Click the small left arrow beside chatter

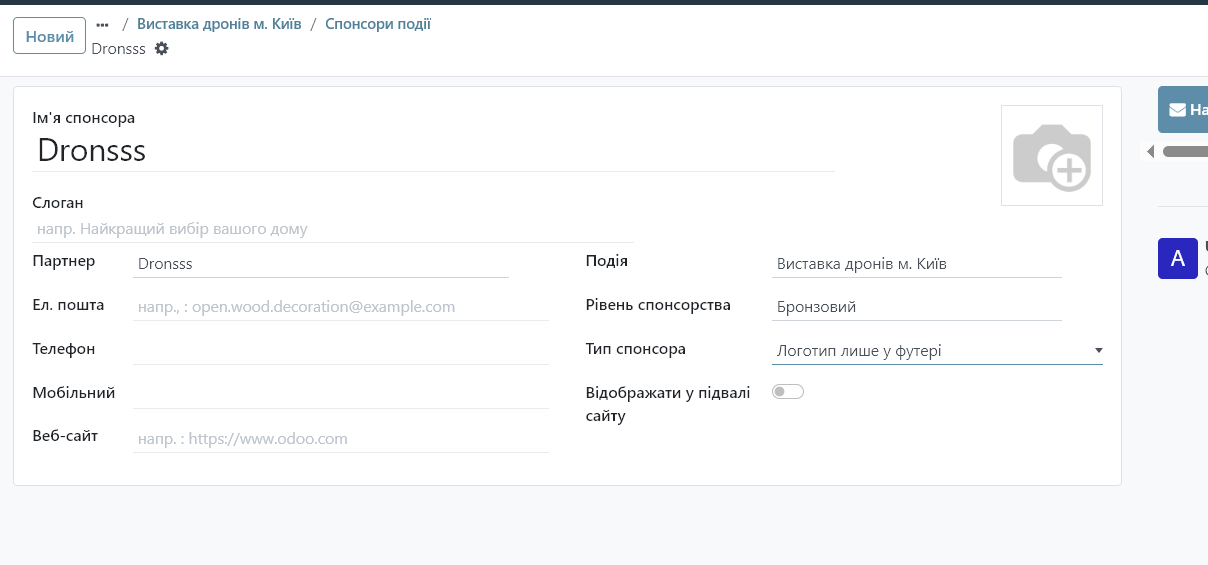(1150, 152)
